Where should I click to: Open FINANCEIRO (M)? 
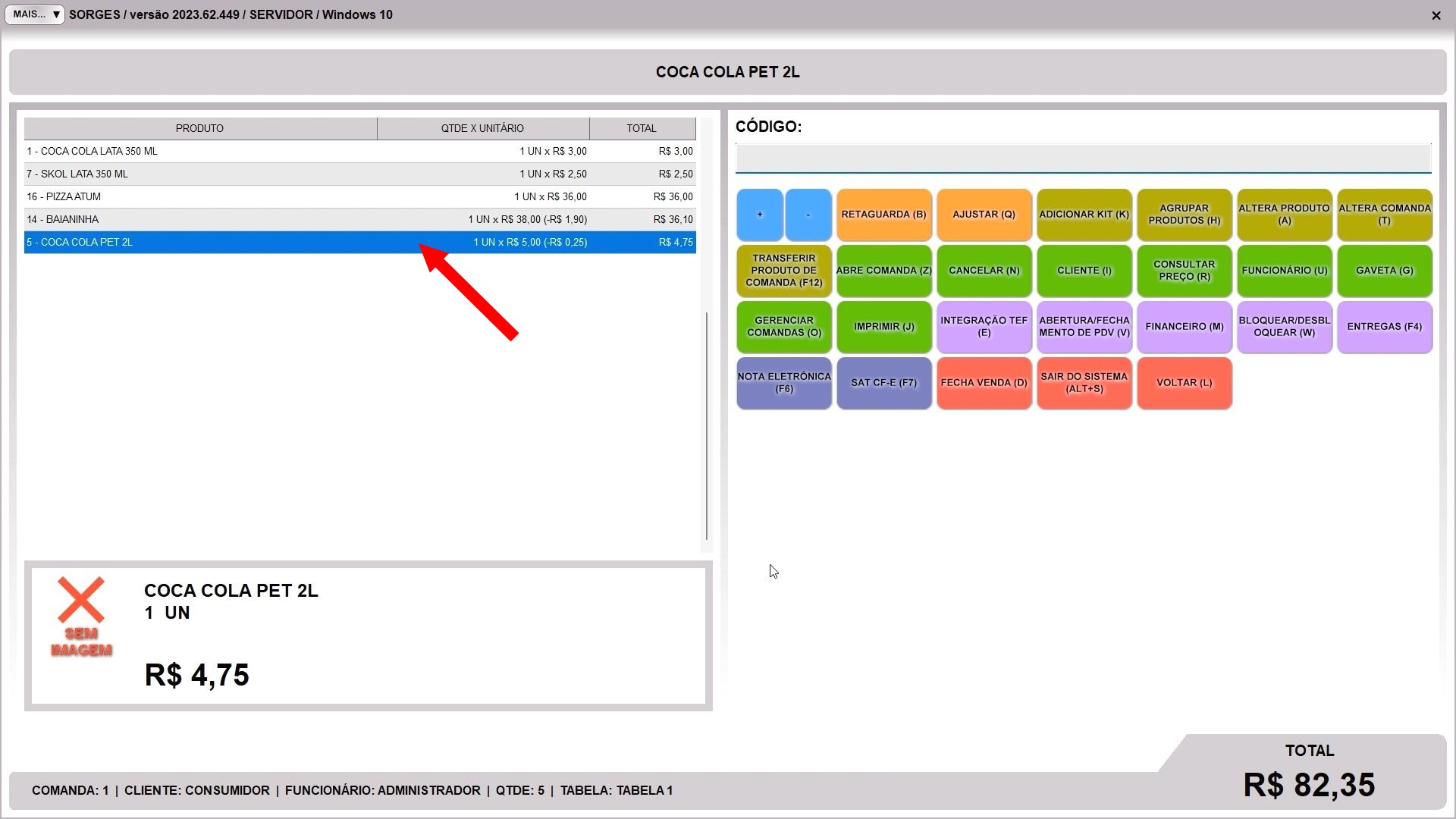(1184, 327)
